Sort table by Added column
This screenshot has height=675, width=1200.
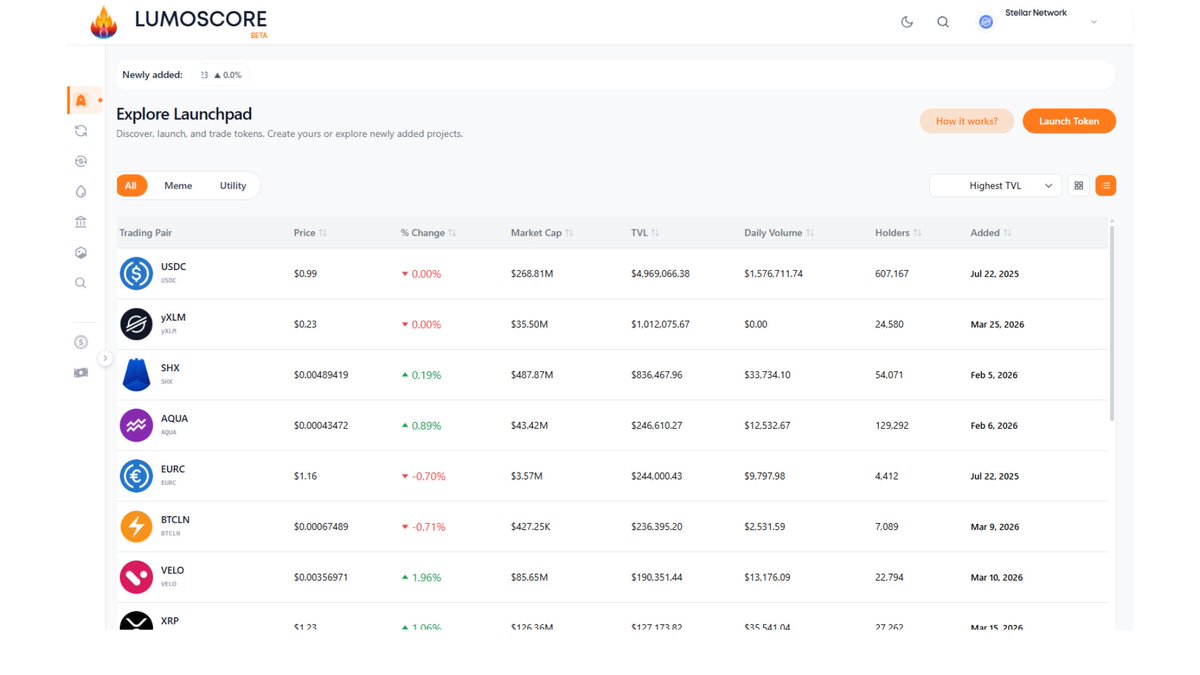[991, 233]
